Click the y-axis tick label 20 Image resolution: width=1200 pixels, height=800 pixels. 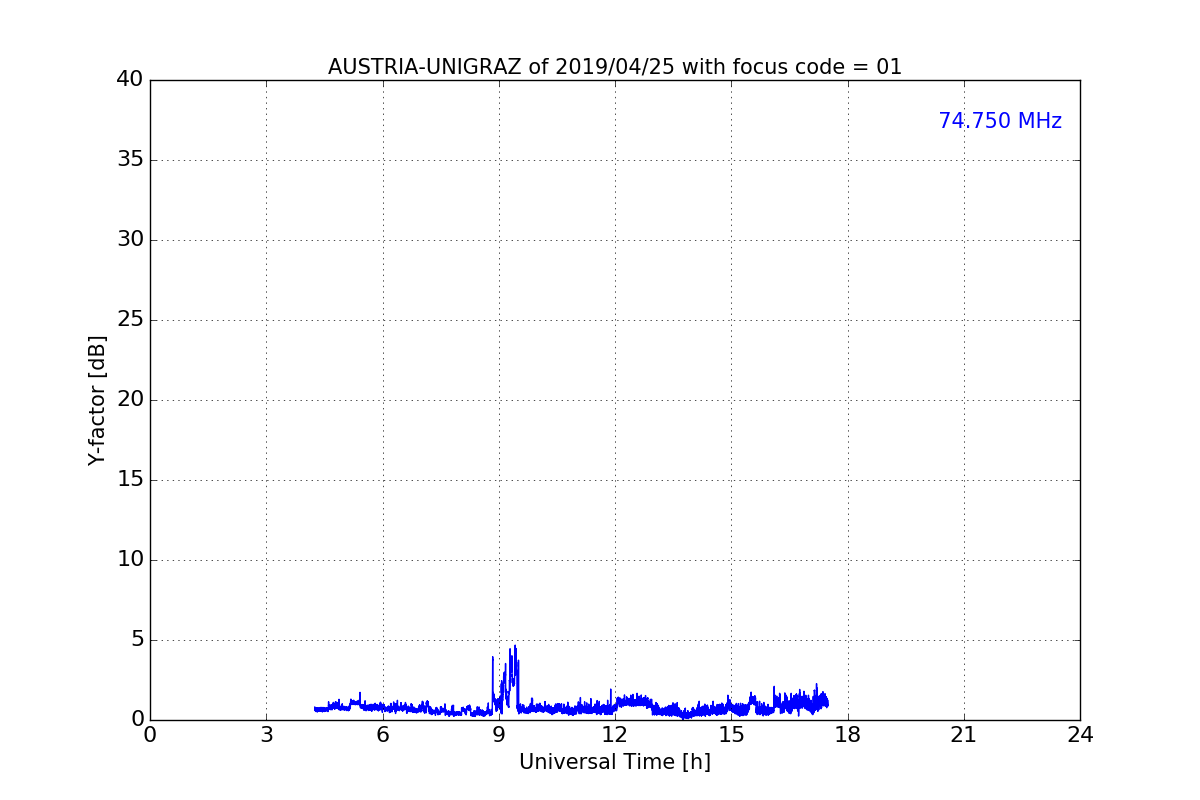coord(130,400)
